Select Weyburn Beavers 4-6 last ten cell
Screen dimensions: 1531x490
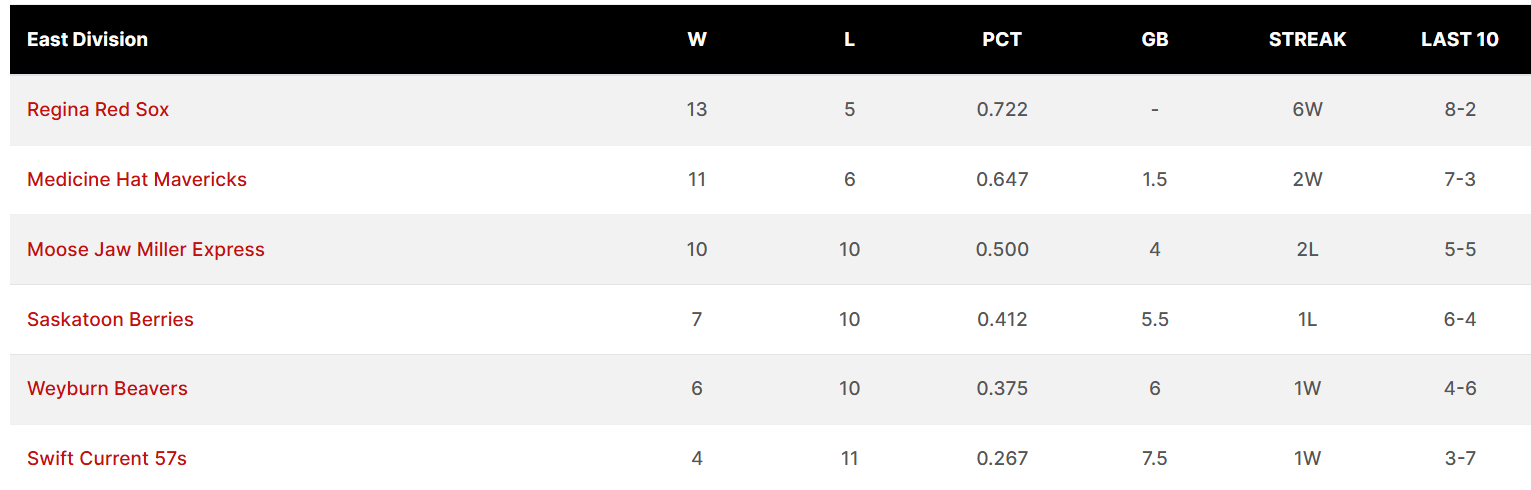1460,389
